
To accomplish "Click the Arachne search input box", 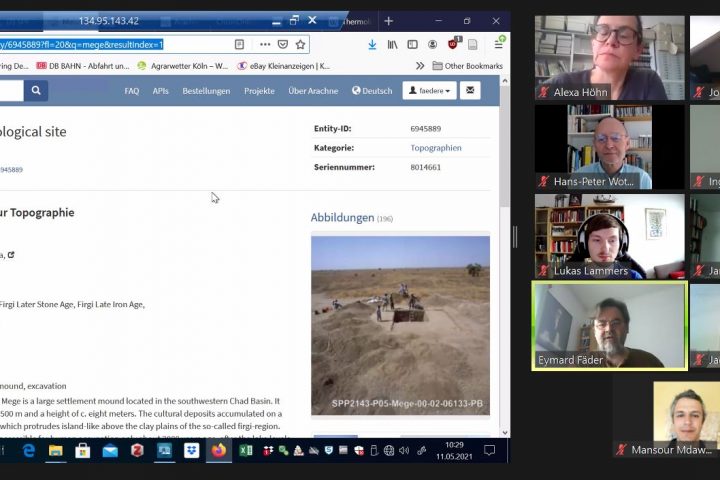I will pos(11,90).
